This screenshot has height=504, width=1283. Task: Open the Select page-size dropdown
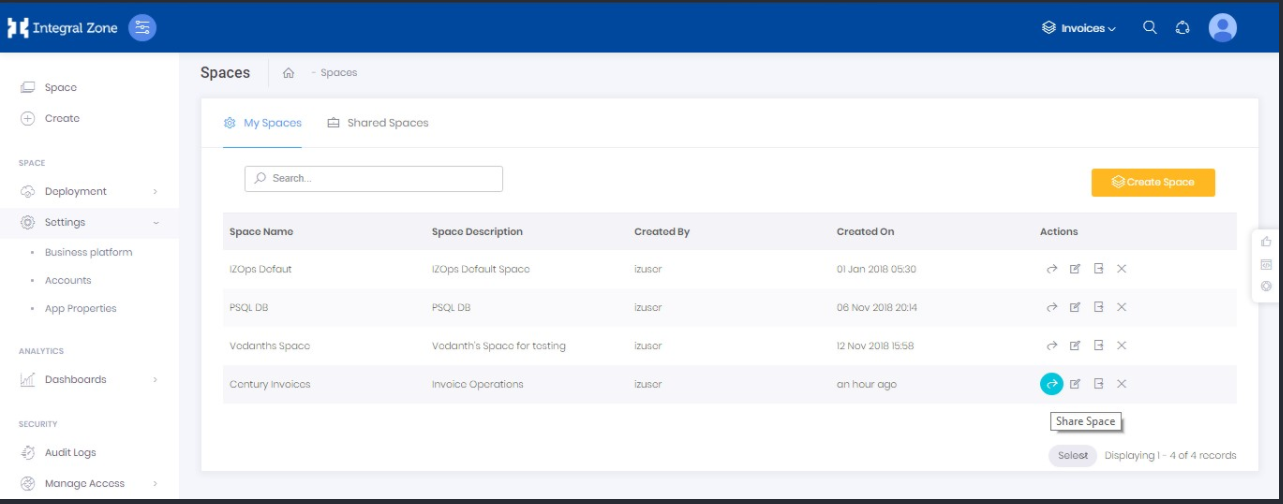1073,455
